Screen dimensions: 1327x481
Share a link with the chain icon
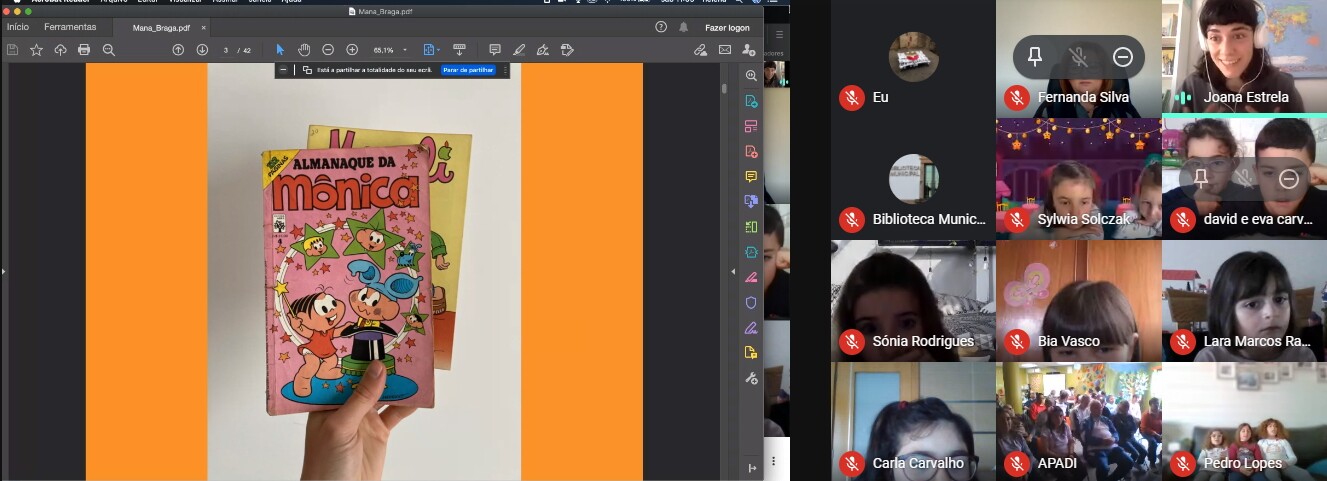pyautogui.click(x=701, y=49)
